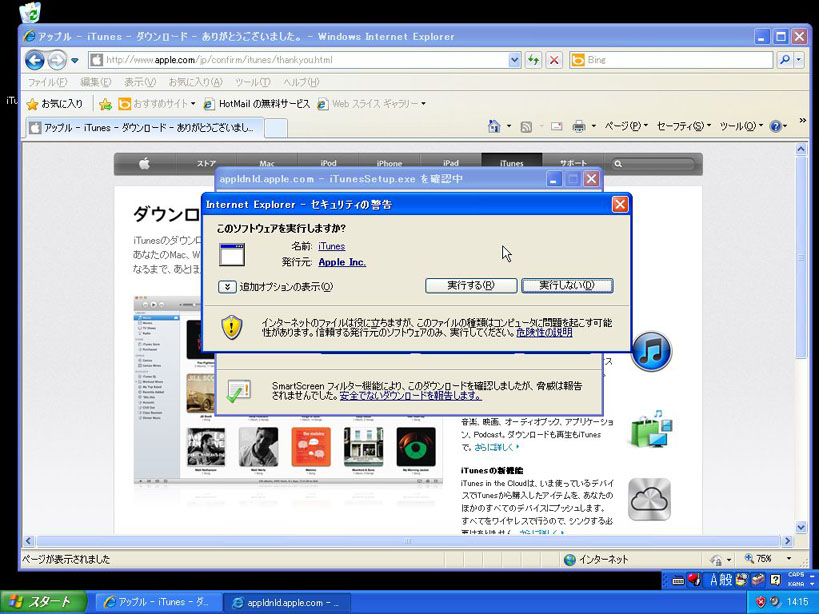Open the iPad section in Apple nav
Screen dimensions: 819x614
click(x=451, y=163)
